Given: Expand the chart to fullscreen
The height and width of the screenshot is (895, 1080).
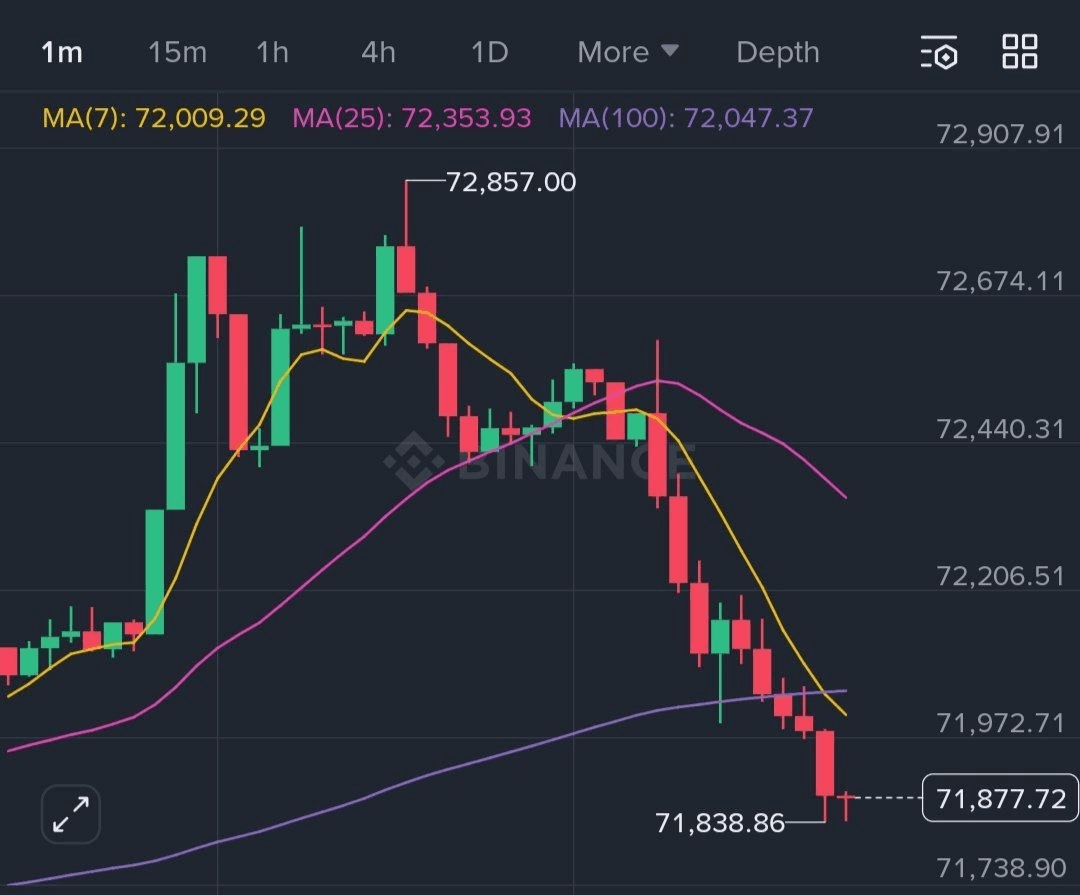Looking at the screenshot, I should point(71,813).
